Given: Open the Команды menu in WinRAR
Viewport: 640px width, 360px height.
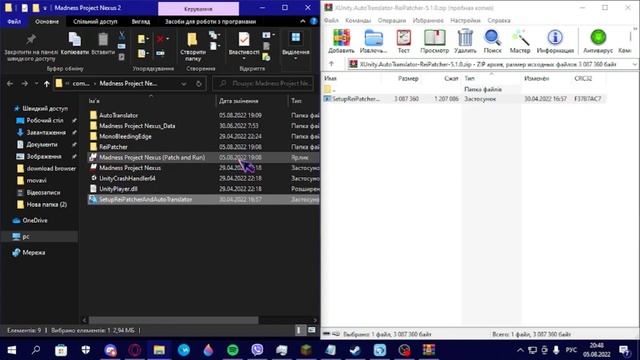Looking at the screenshot, I should coord(358,20).
